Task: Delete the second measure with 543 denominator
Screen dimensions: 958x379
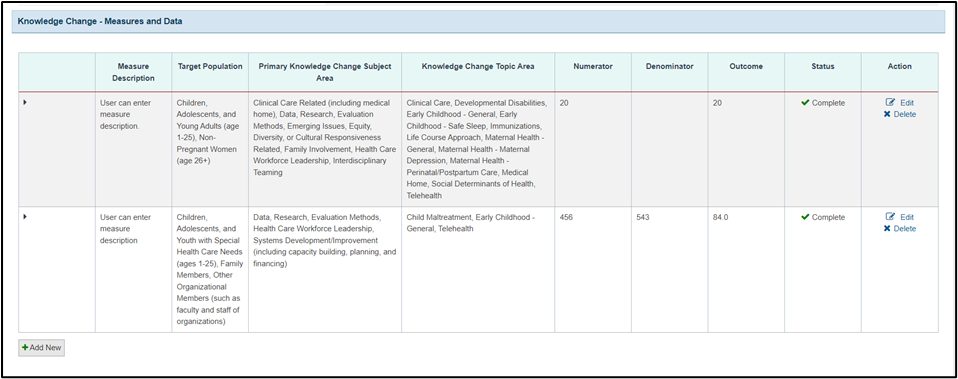Action: [x=899, y=229]
